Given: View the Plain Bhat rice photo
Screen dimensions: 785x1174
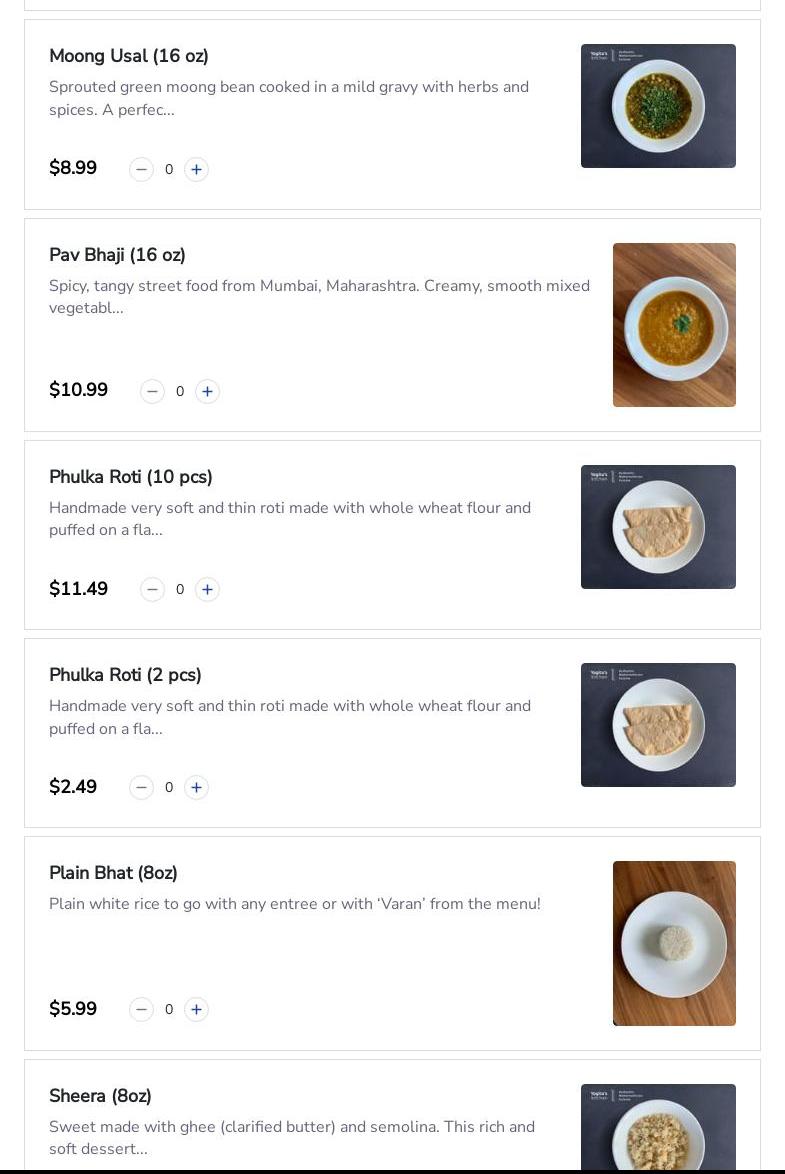Looking at the screenshot, I should click(674, 943).
